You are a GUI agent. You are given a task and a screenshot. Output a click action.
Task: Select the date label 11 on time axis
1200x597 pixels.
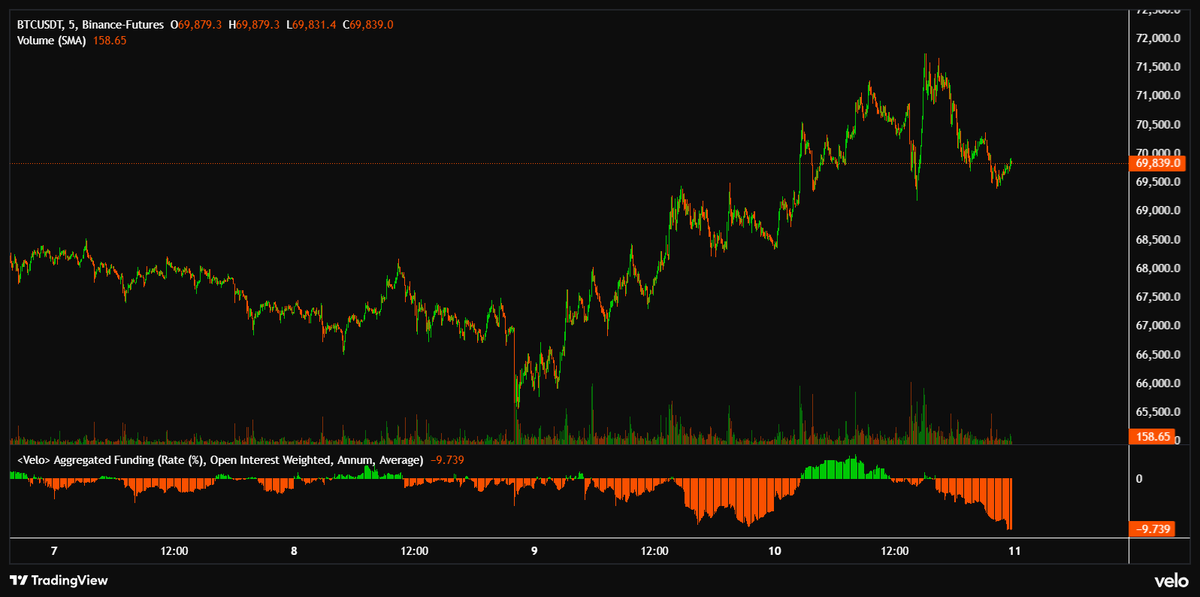point(1013,551)
